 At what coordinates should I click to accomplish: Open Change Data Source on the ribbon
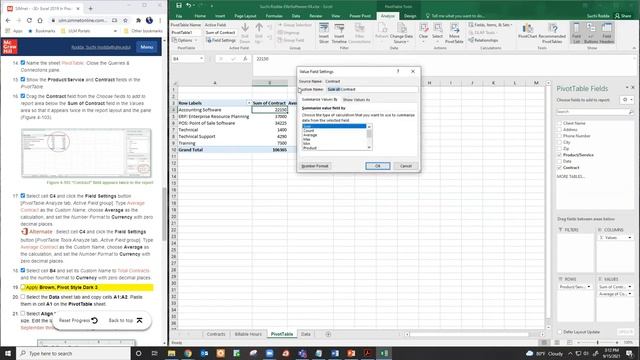pos(401,33)
